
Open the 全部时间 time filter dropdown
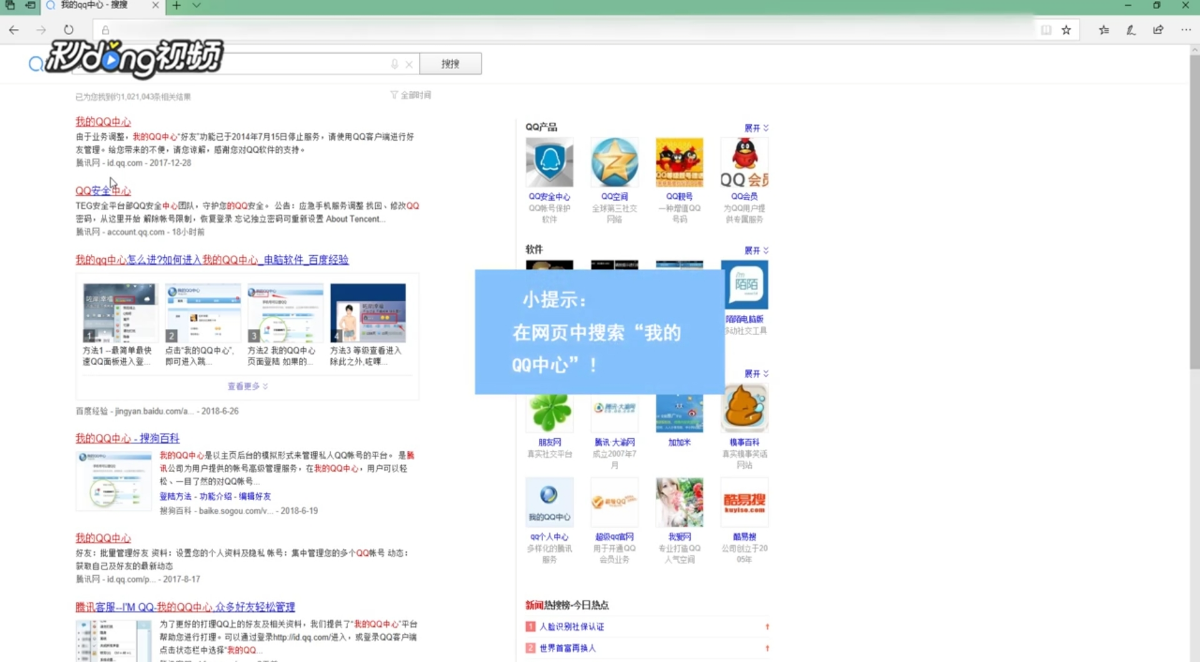tap(411, 95)
